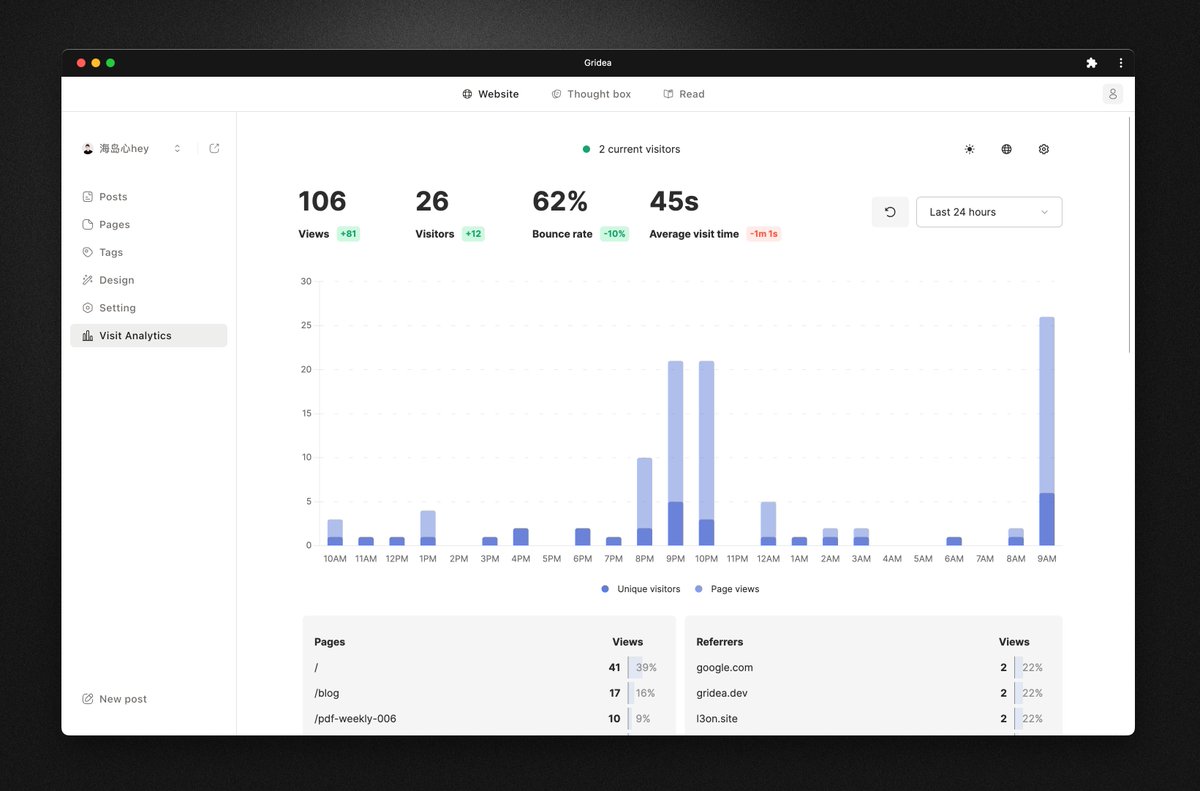Switch to the Thought box tab
This screenshot has height=791, width=1200.
point(591,94)
